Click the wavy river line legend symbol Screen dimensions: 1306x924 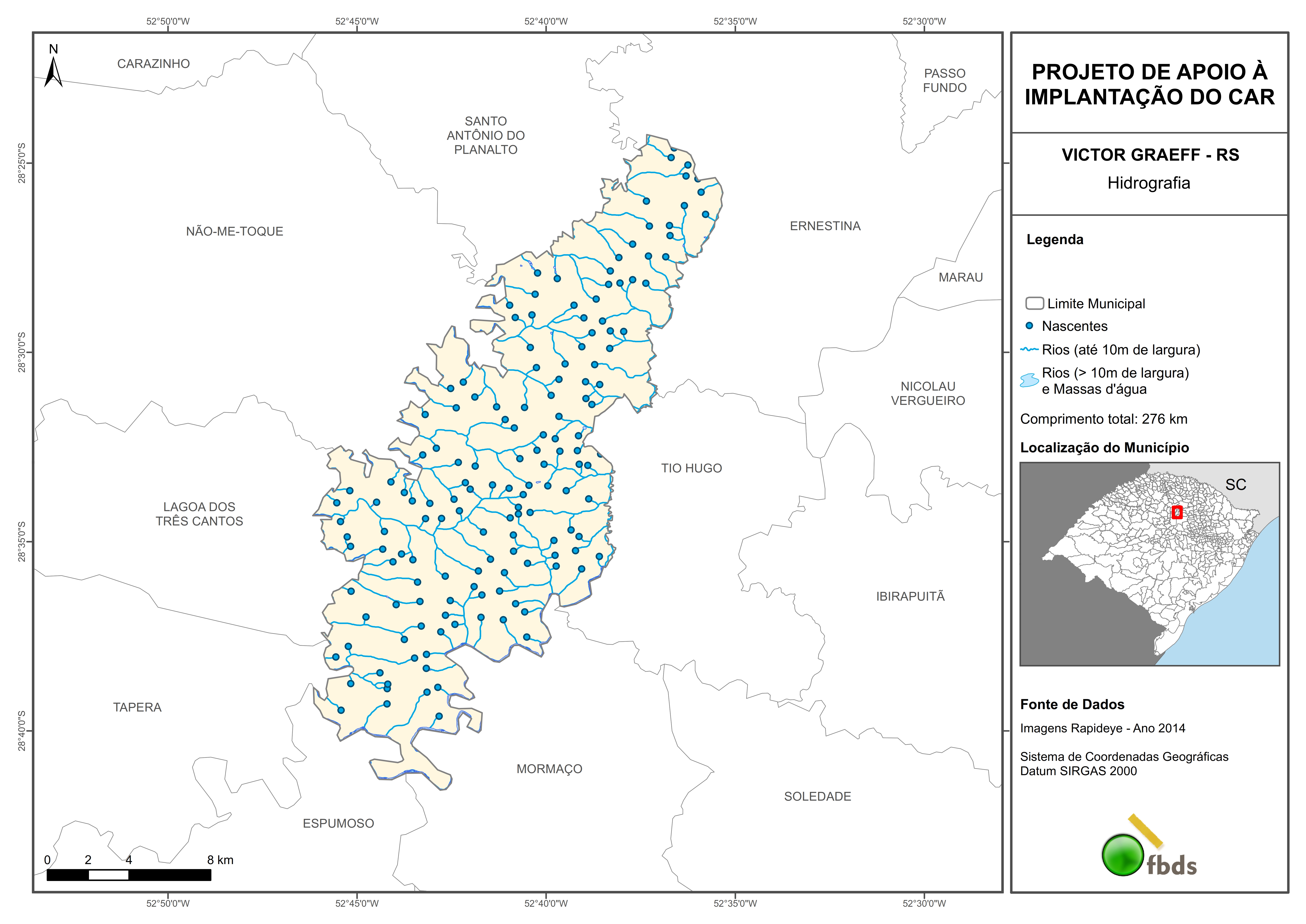[x=1029, y=349]
